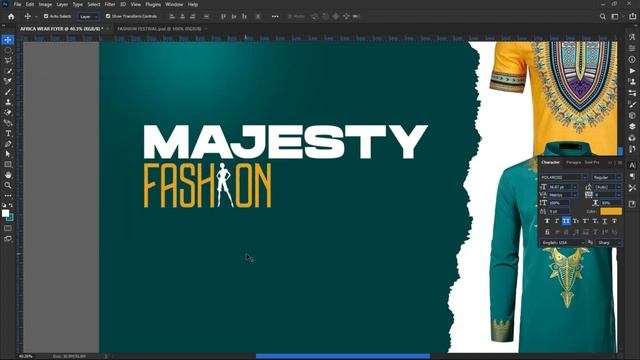The width and height of the screenshot is (640, 360).
Task: Open the tracking value dropdown
Action: coord(608,195)
